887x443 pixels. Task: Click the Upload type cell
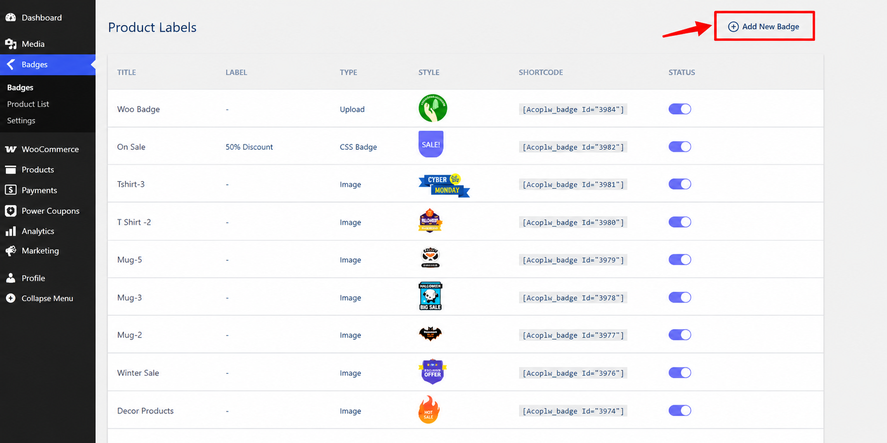352,109
